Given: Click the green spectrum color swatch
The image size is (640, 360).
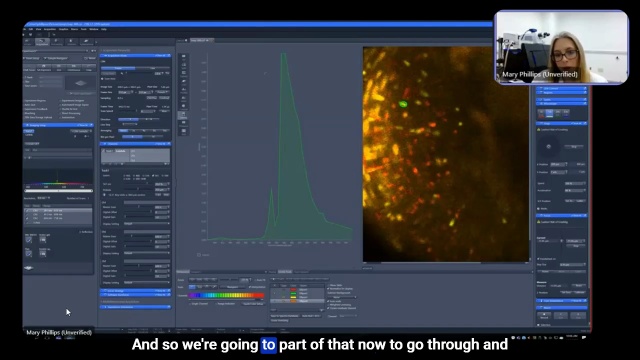Looking at the screenshot, I should click(293, 293).
